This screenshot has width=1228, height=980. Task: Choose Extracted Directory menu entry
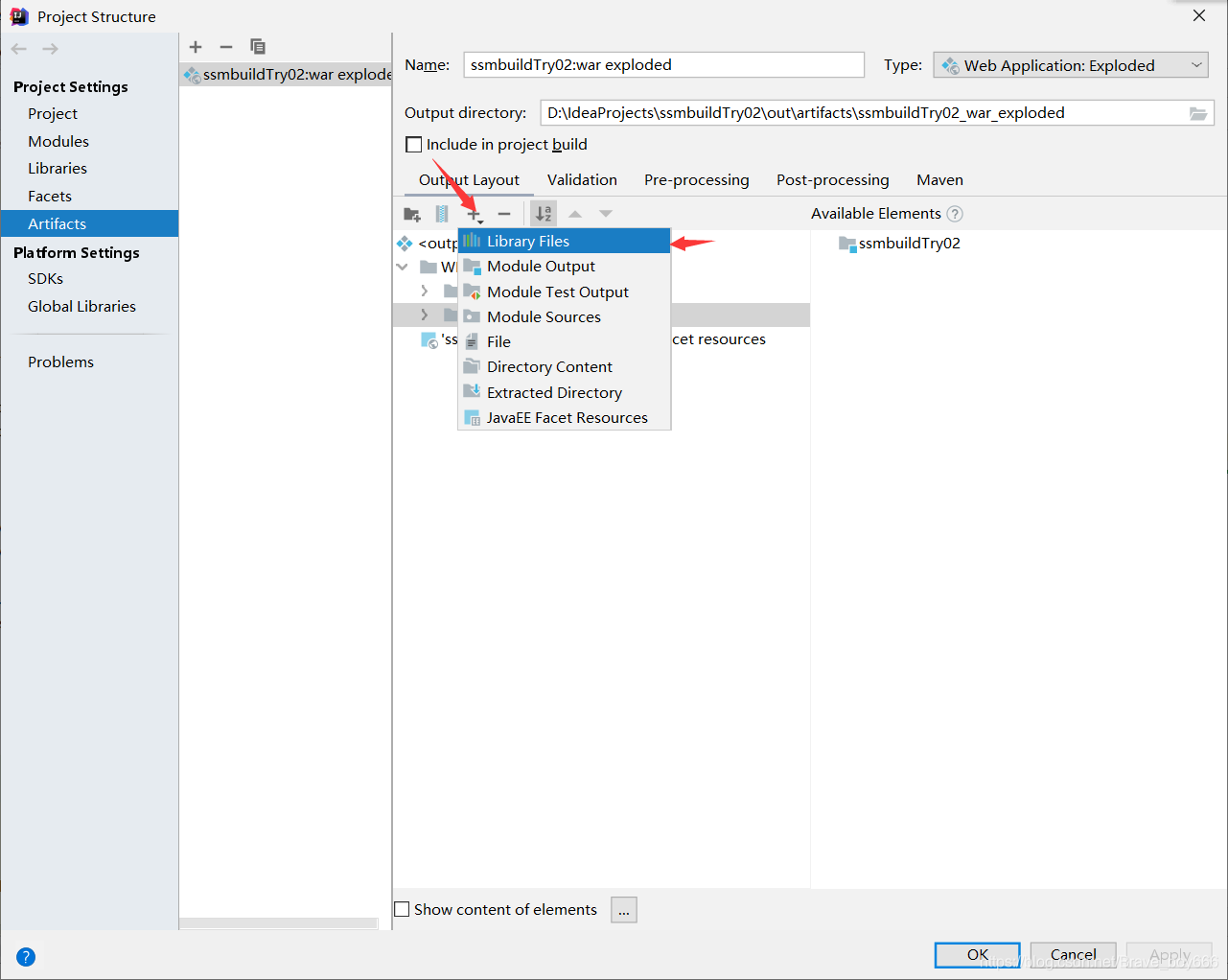point(564,393)
